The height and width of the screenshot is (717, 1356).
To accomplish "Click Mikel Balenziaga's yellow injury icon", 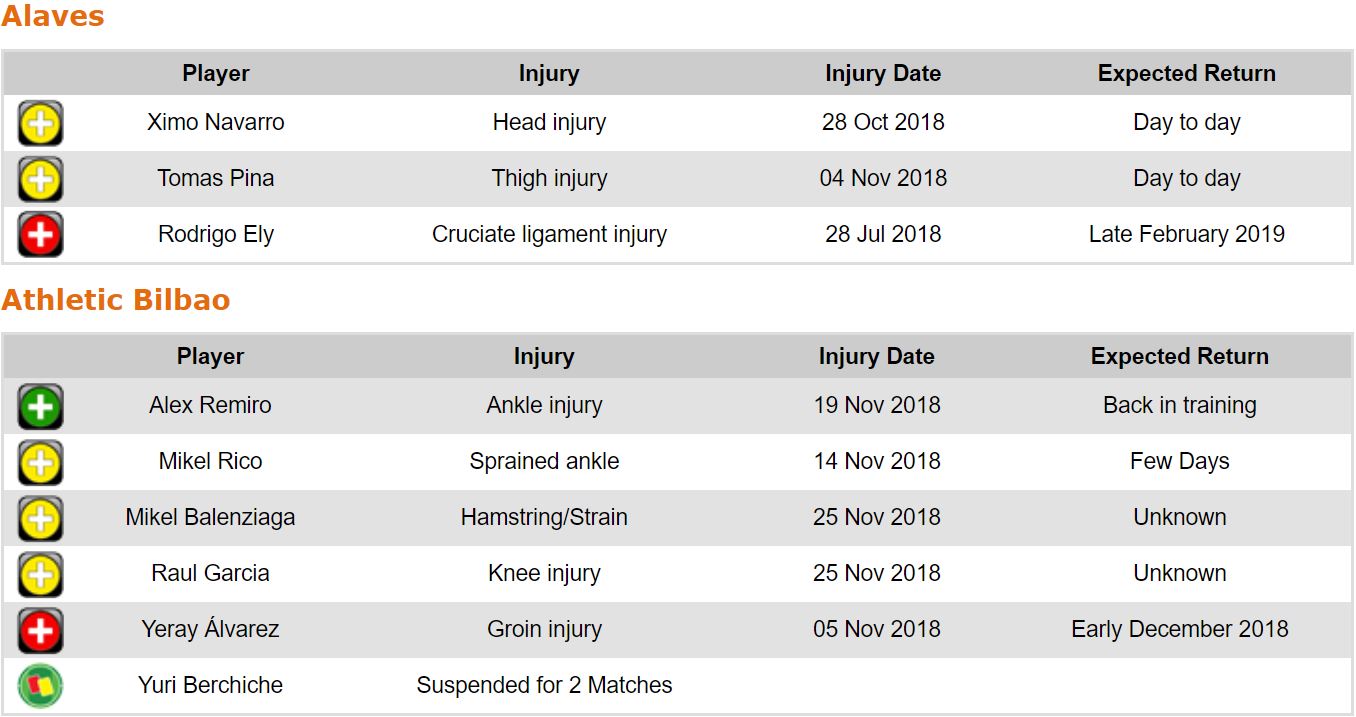I will (40, 519).
